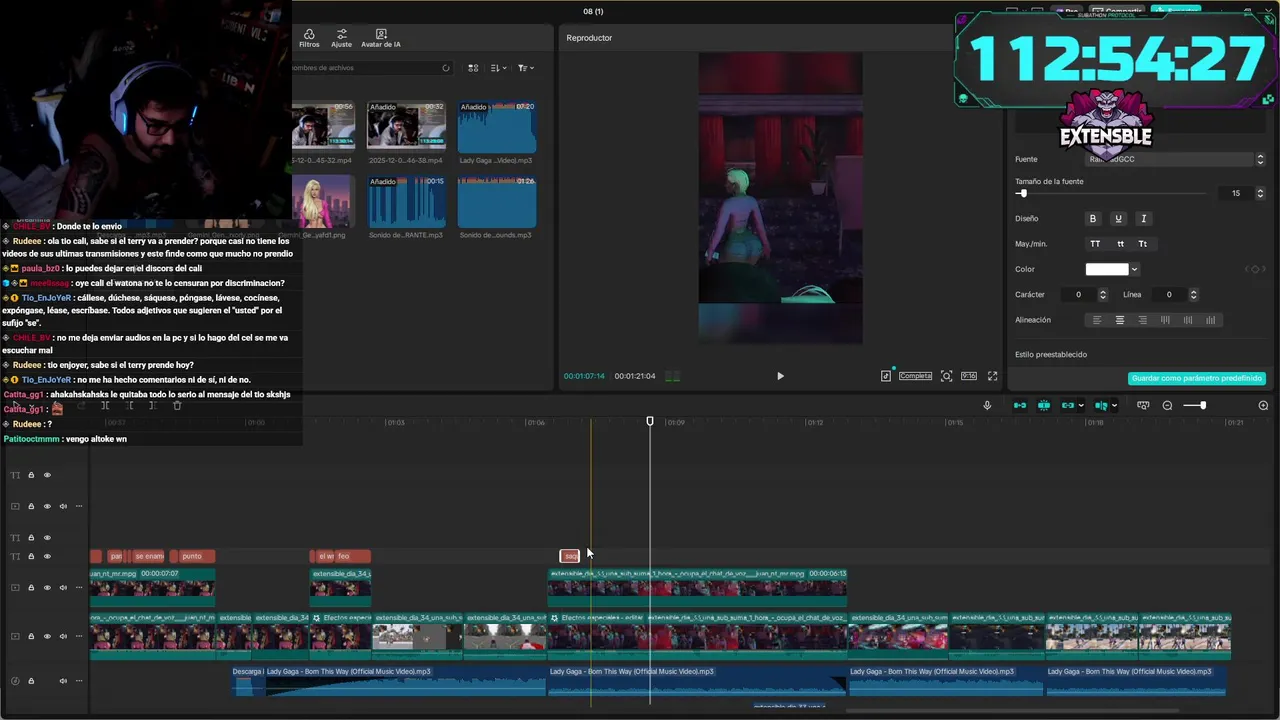
Task: Click the zoom-to-fit preview icon
Action: [x=946, y=376]
